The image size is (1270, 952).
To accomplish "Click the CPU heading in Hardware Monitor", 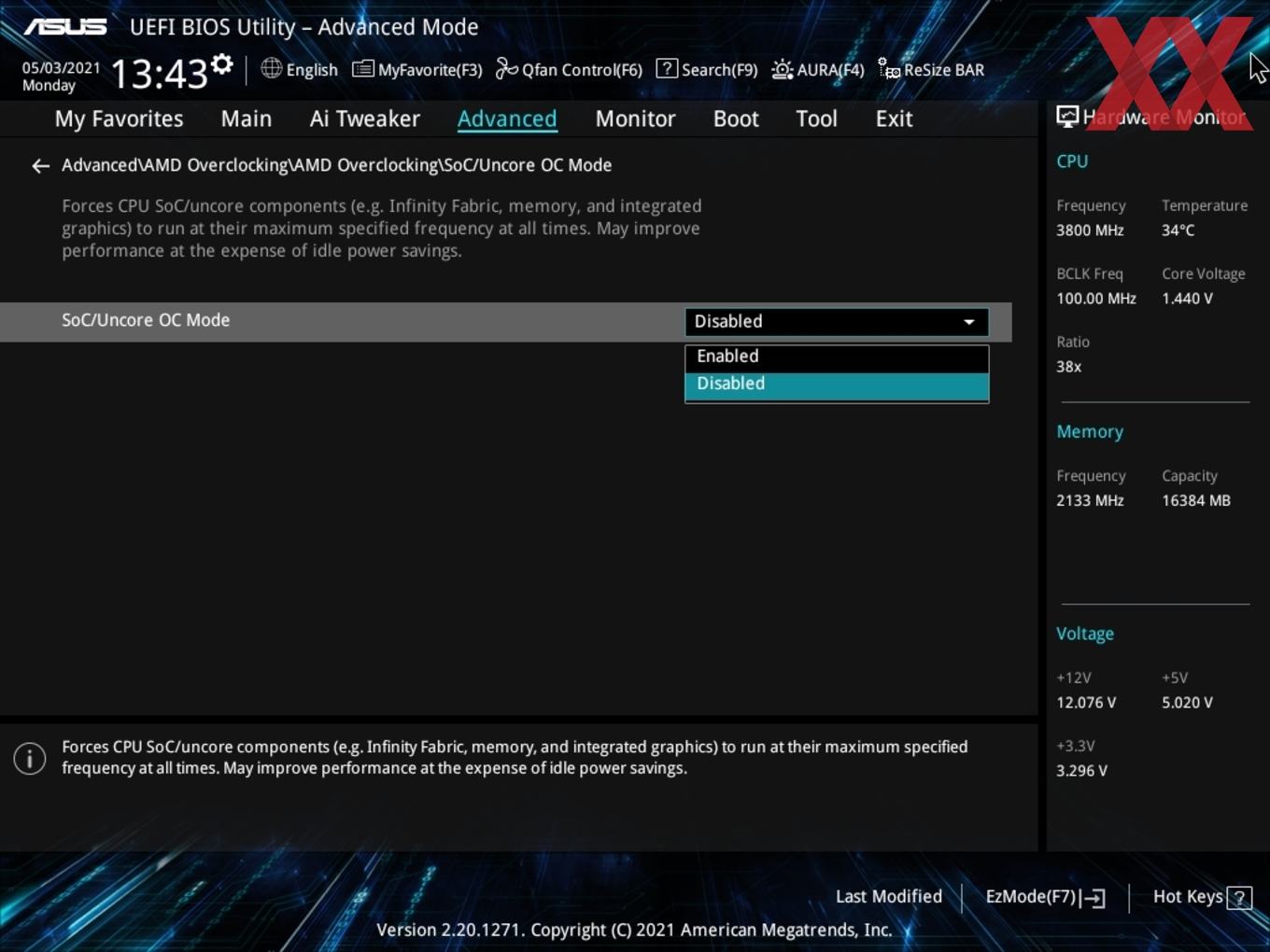I will [1072, 161].
